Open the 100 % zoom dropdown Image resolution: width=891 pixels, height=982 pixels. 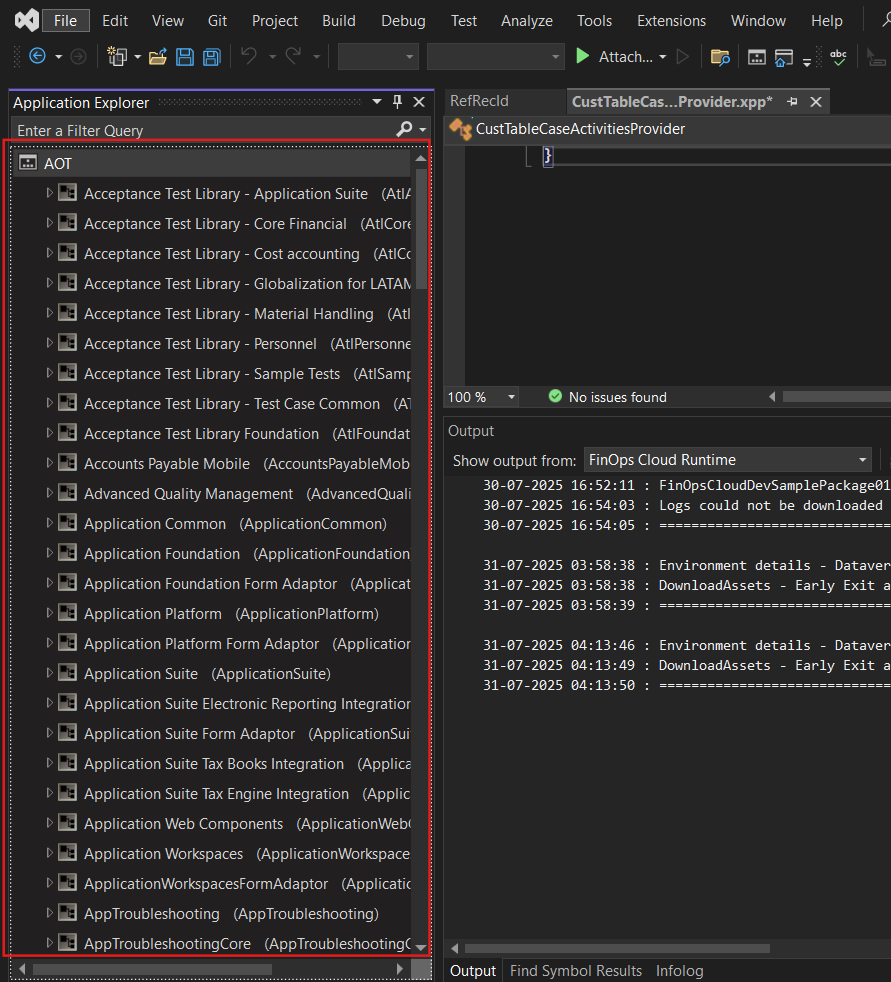click(x=512, y=397)
